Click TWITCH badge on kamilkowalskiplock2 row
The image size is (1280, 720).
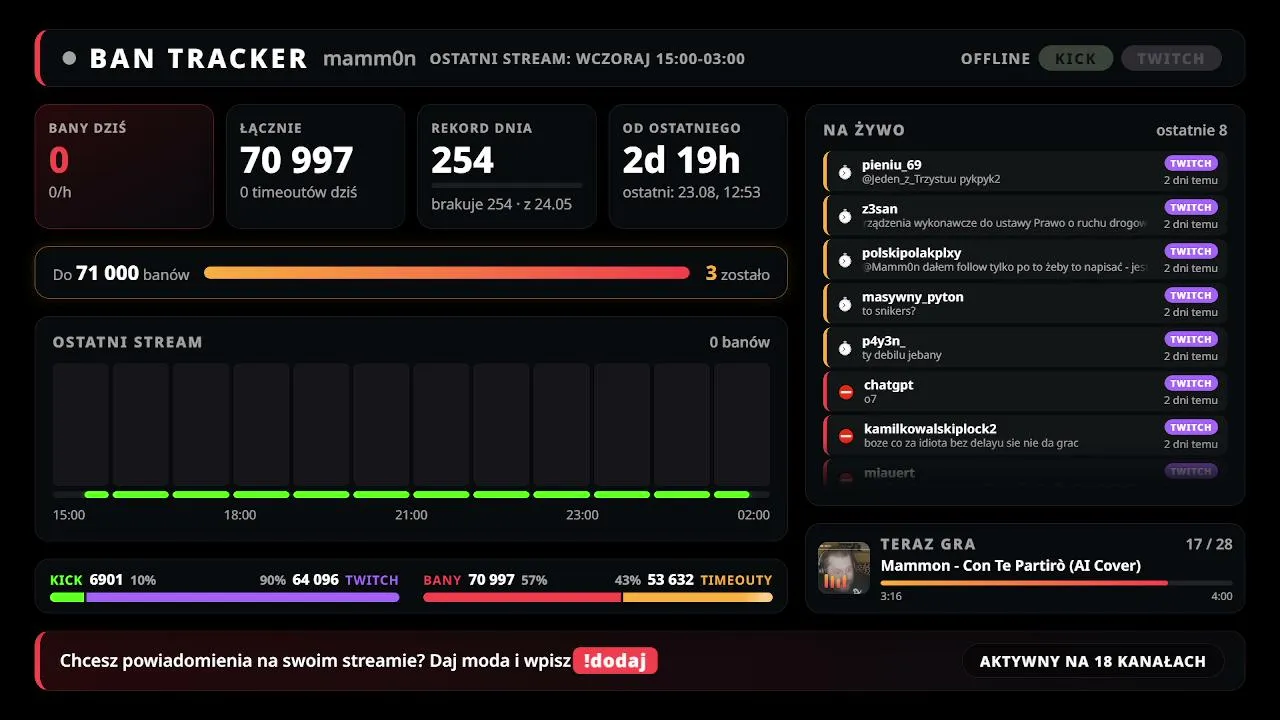pyautogui.click(x=1191, y=427)
